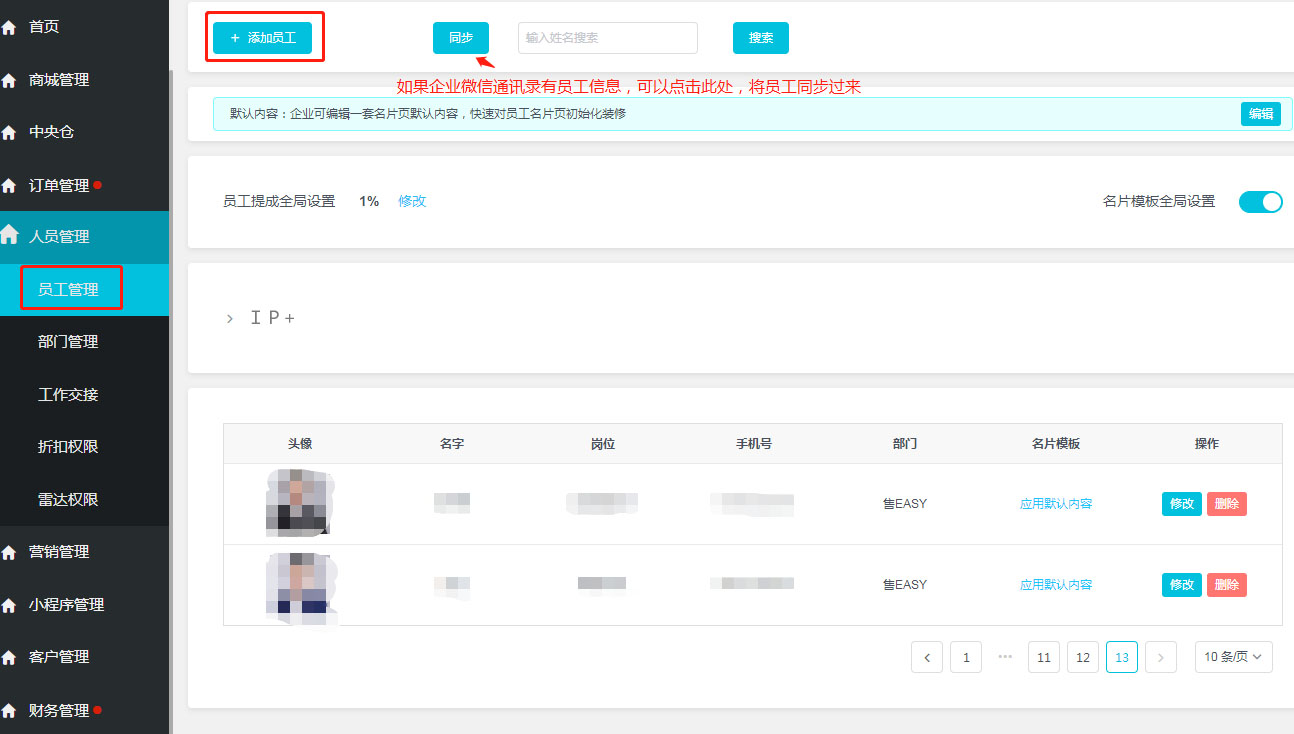Screen dimensions: 1294x734
Task: Click the icon beside 中央仓
Action: pyautogui.click(x=9, y=132)
